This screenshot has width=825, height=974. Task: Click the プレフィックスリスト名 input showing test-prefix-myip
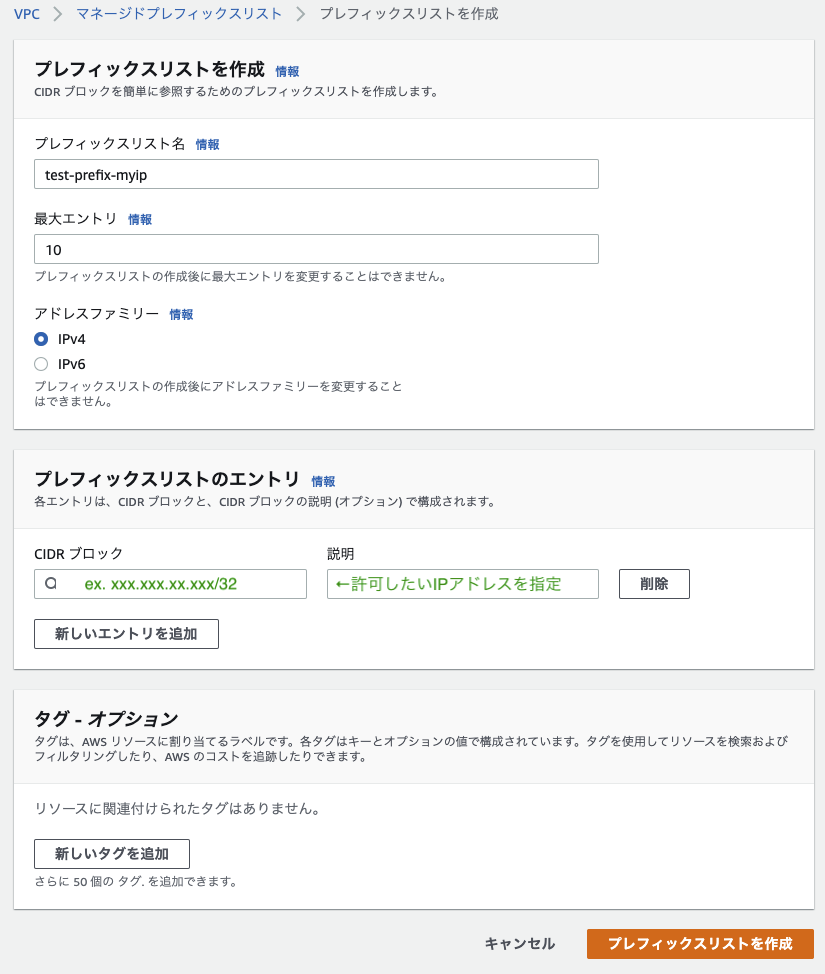(x=316, y=173)
